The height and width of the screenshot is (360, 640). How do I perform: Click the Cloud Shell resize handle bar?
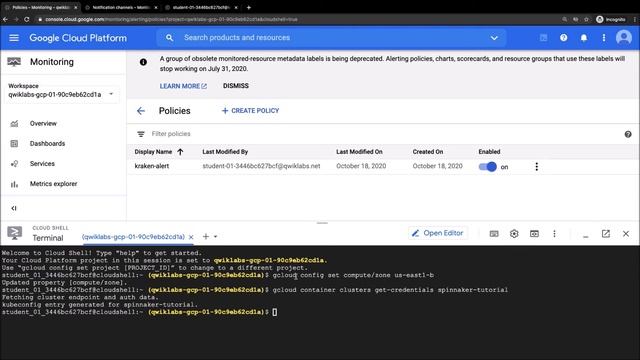point(322,223)
